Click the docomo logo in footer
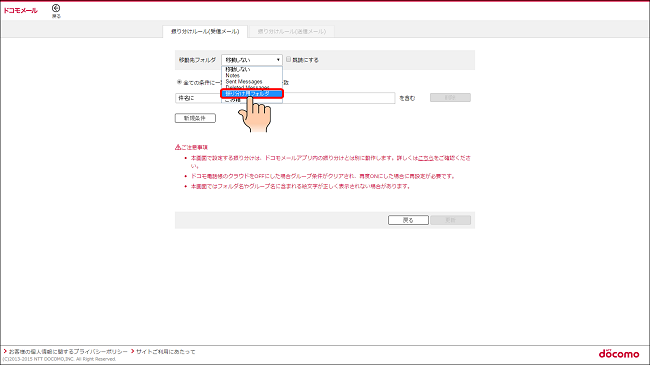This screenshot has height=365, width=650. coord(619,354)
